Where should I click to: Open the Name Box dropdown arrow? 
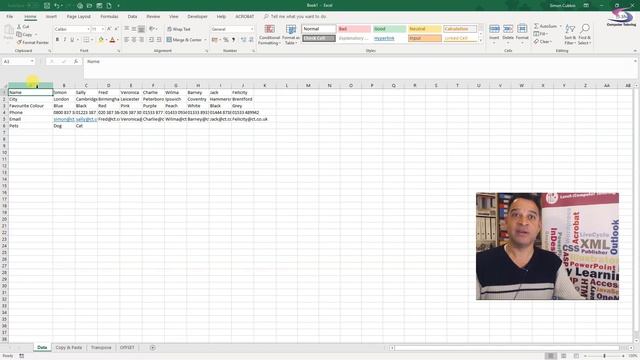32,61
